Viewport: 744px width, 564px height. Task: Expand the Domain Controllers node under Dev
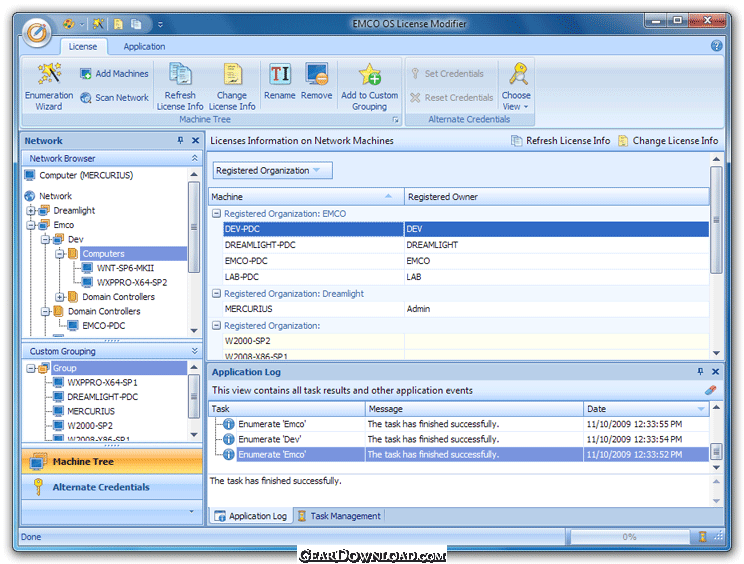click(x=60, y=297)
